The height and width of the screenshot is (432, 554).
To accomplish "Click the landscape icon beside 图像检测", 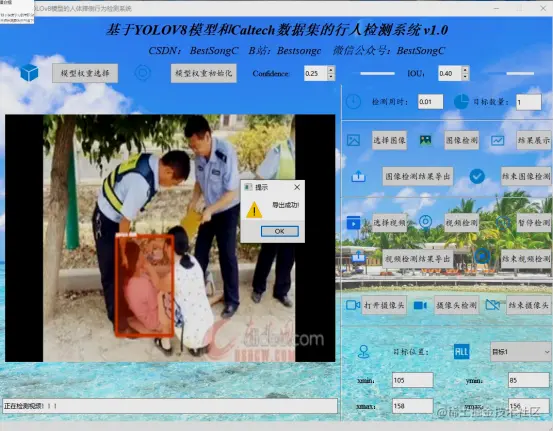I will [x=425, y=140].
